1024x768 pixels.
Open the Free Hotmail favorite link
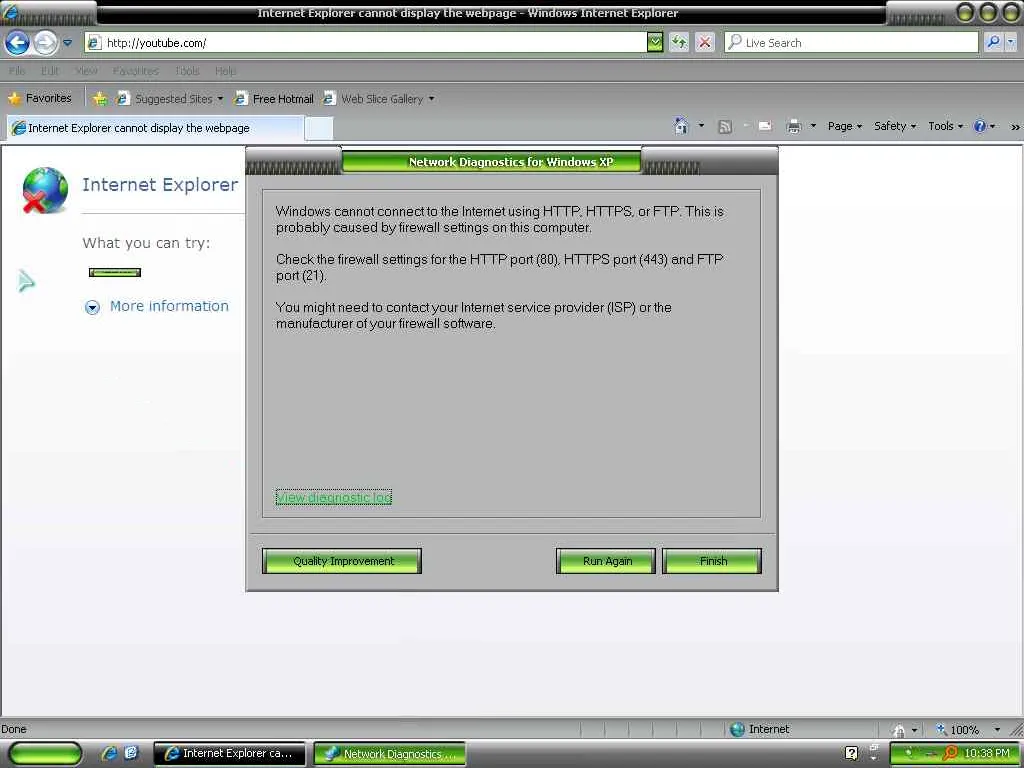274,99
